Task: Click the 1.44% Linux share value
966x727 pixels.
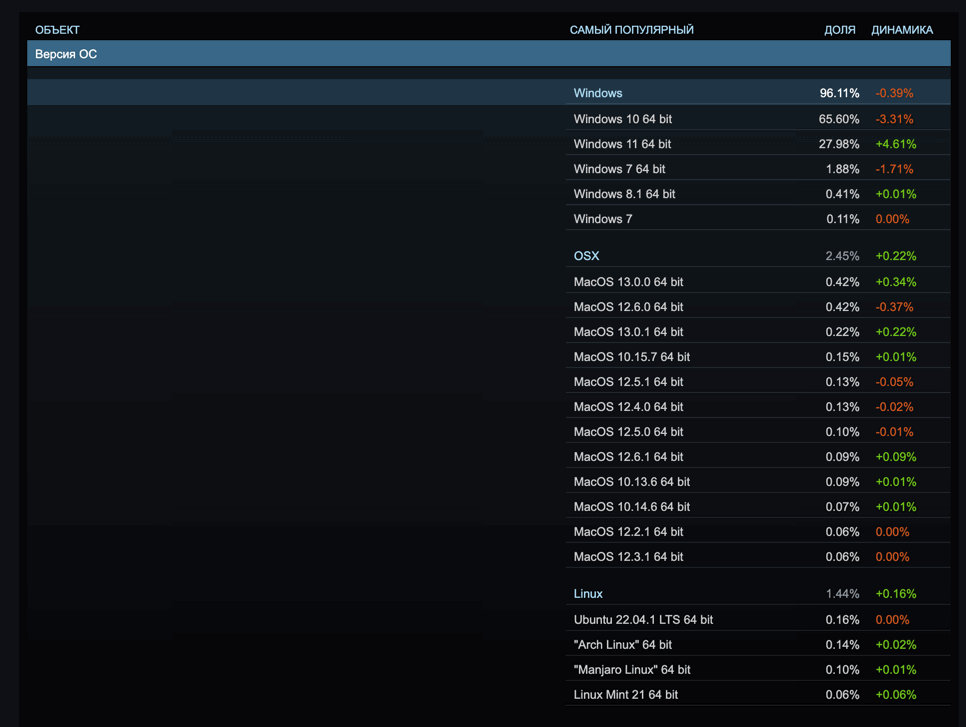Action: [842, 594]
